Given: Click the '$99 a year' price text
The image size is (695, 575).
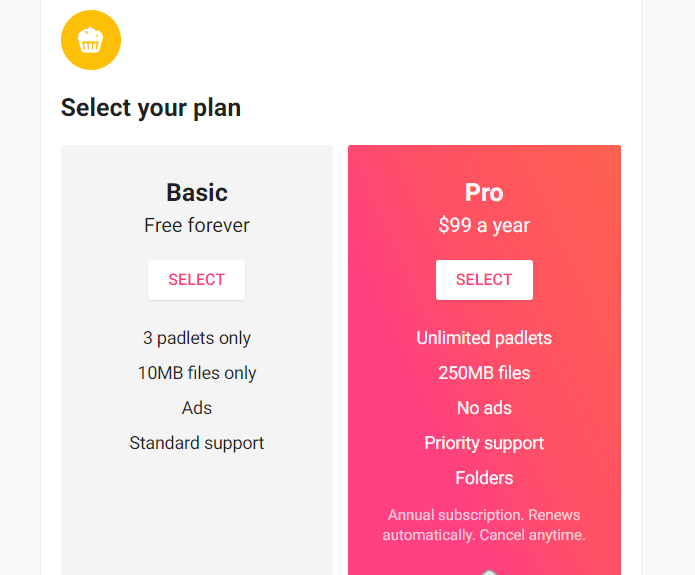Looking at the screenshot, I should coord(484,225).
